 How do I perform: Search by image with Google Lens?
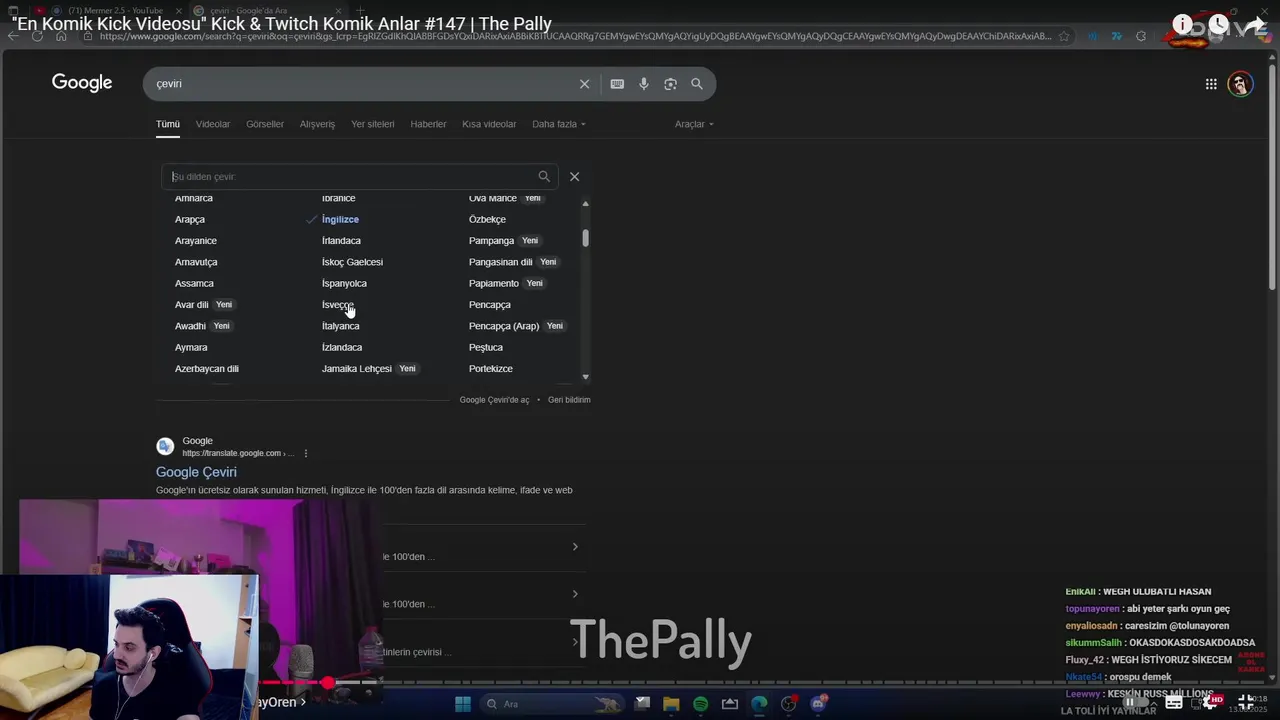pyautogui.click(x=670, y=84)
